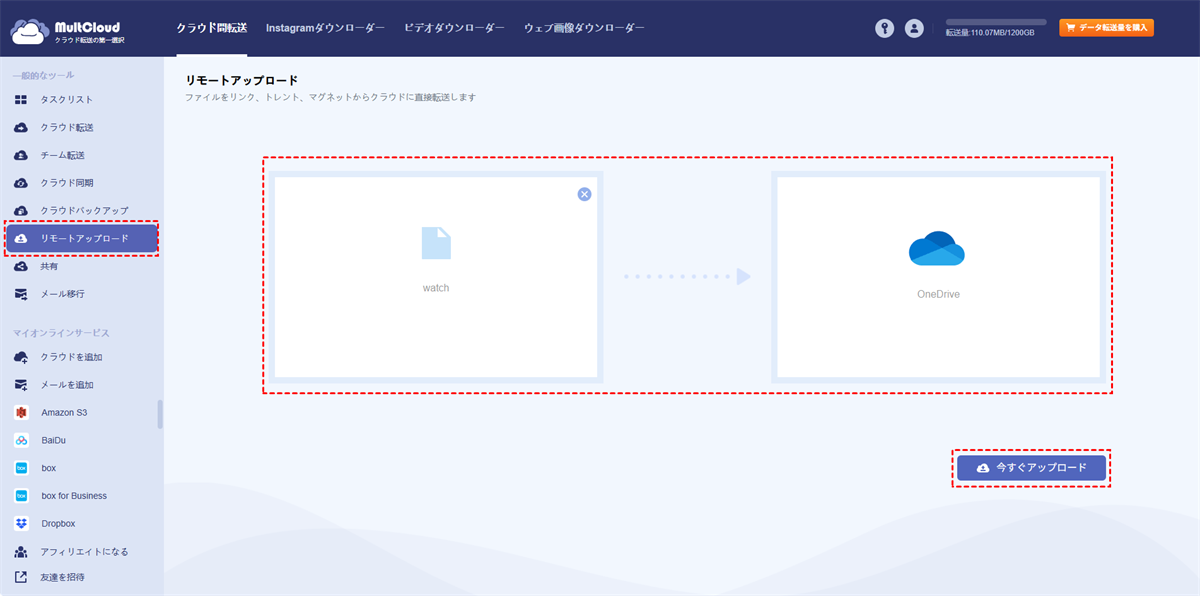Open the Amazon S3 service icon
The width and height of the screenshot is (1200, 596).
(21, 412)
